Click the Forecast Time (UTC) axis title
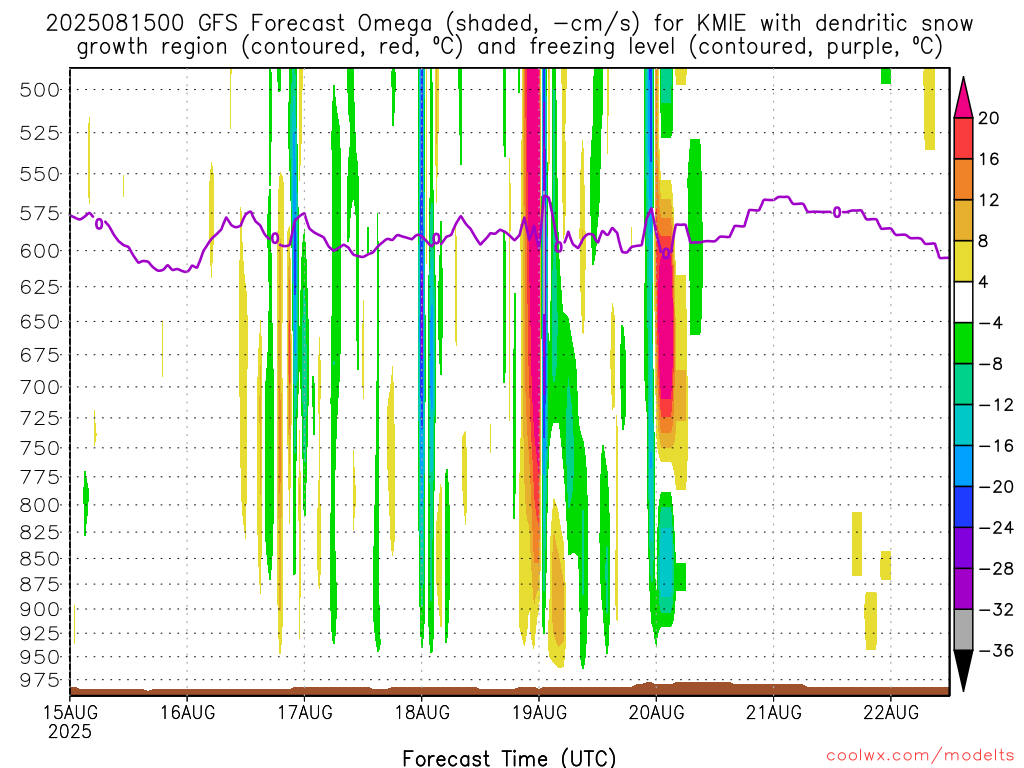 click(x=509, y=758)
